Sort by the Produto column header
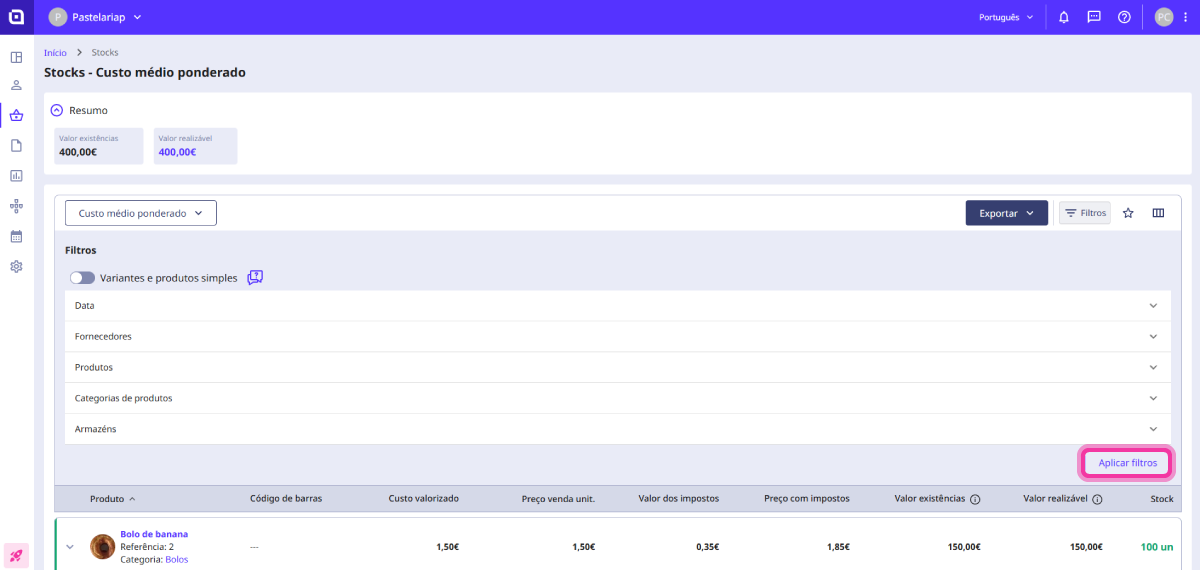The height and width of the screenshot is (570, 1200). click(x=112, y=499)
